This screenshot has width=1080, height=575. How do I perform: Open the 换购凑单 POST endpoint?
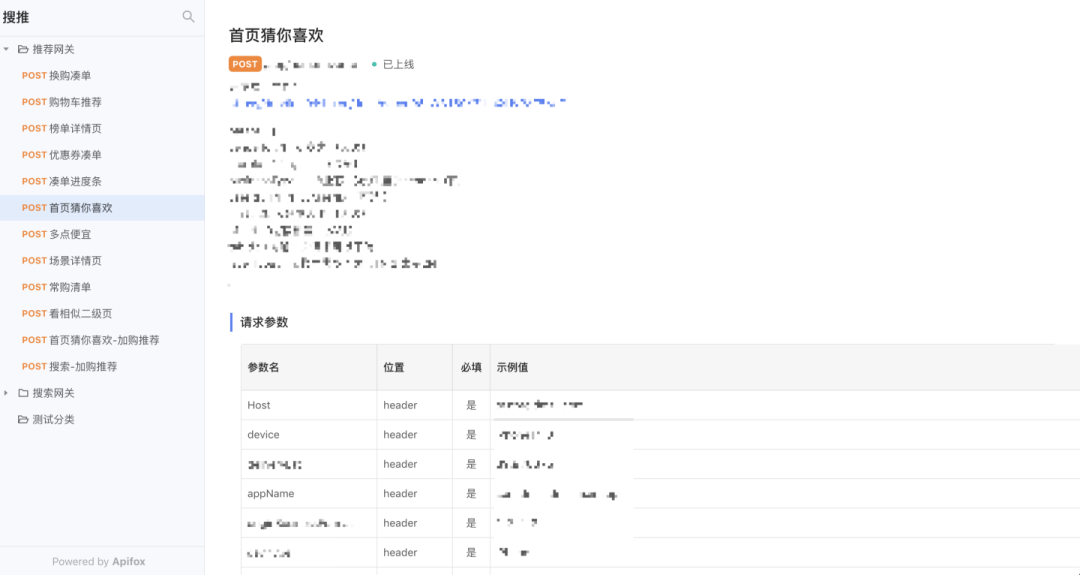point(69,75)
